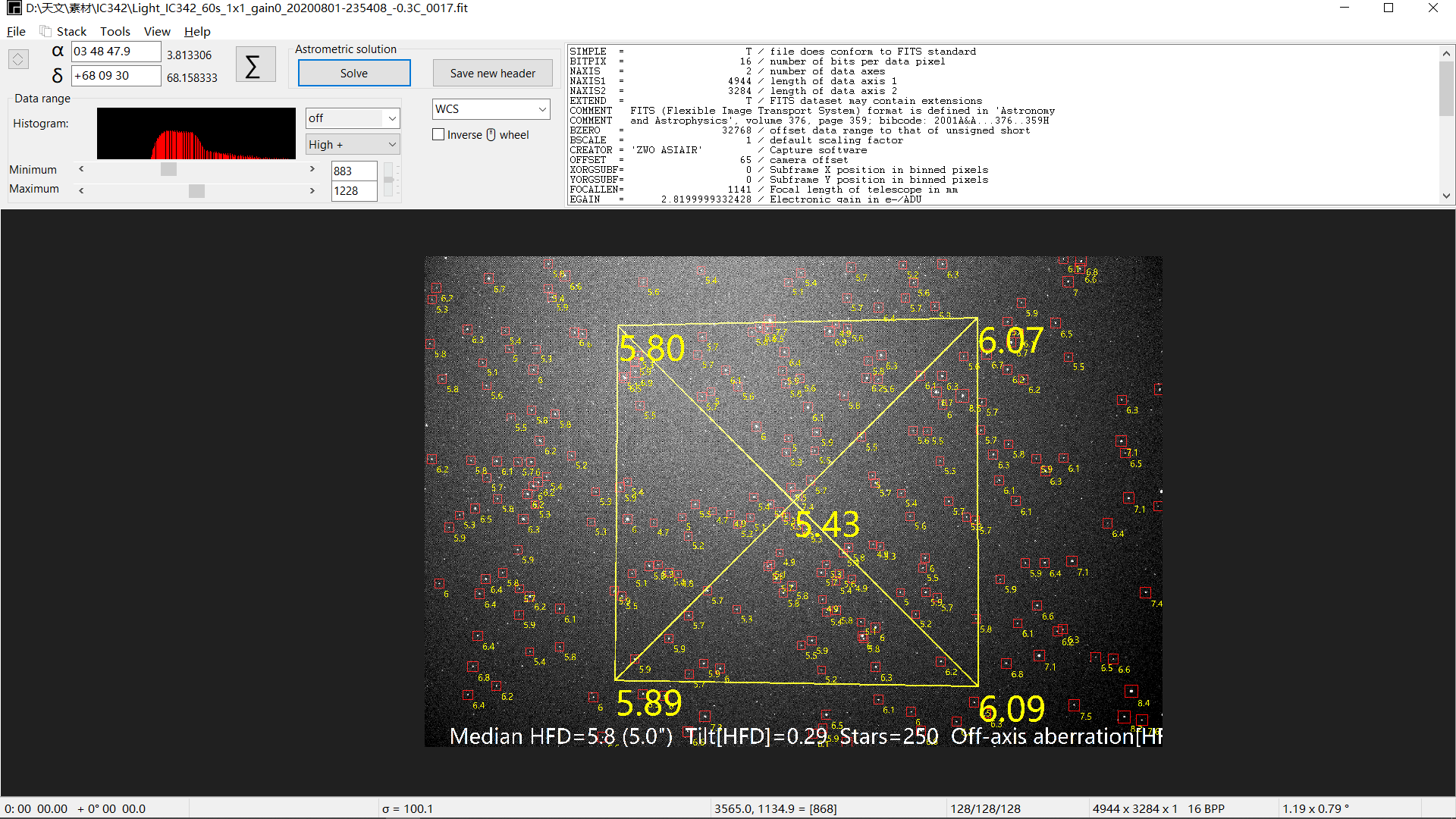Click the NAXIS1 header line
The height and width of the screenshot is (819, 1456).
click(733, 81)
